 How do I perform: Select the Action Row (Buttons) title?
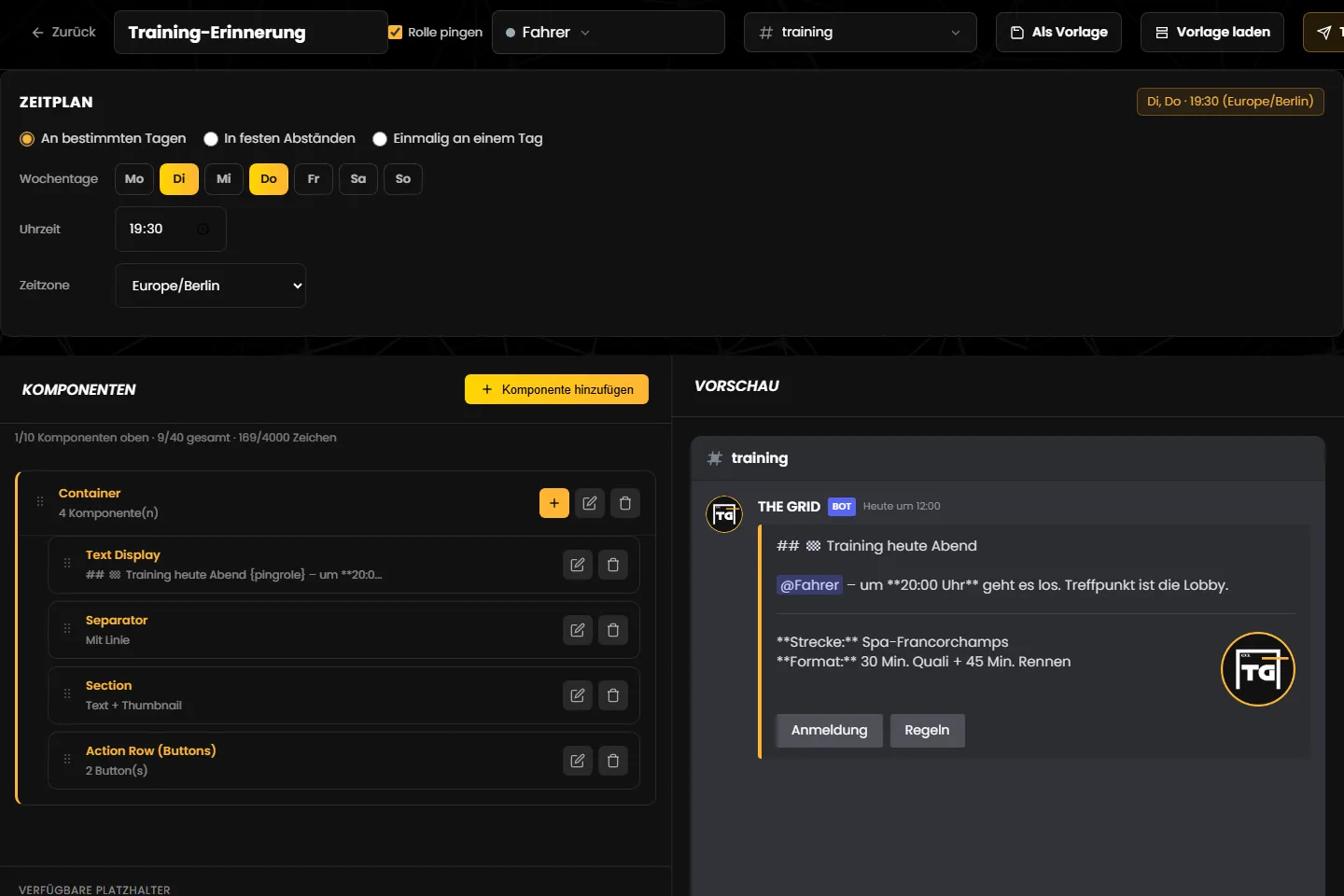coord(150,750)
